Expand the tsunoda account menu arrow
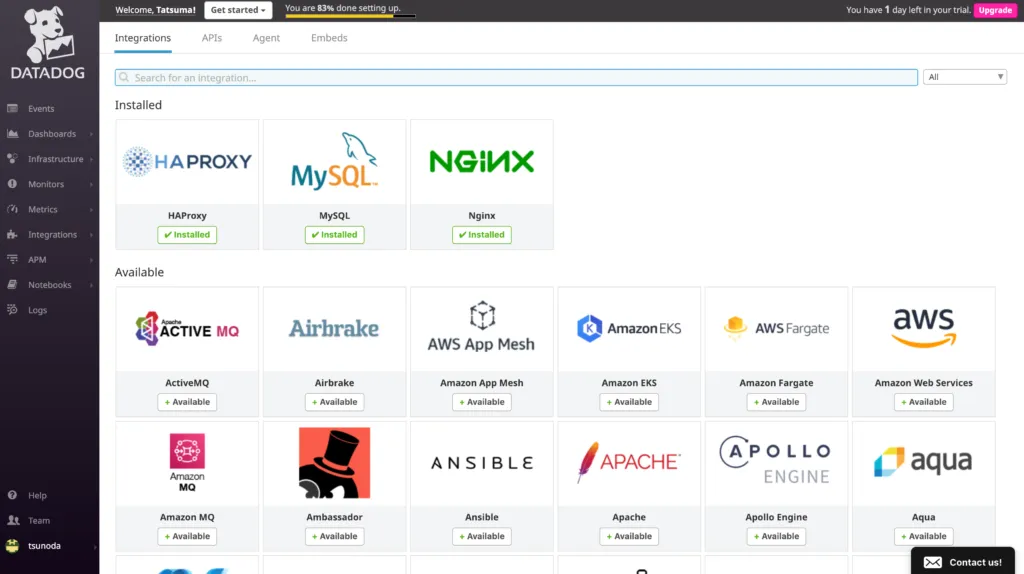This screenshot has width=1024, height=574. (x=94, y=547)
